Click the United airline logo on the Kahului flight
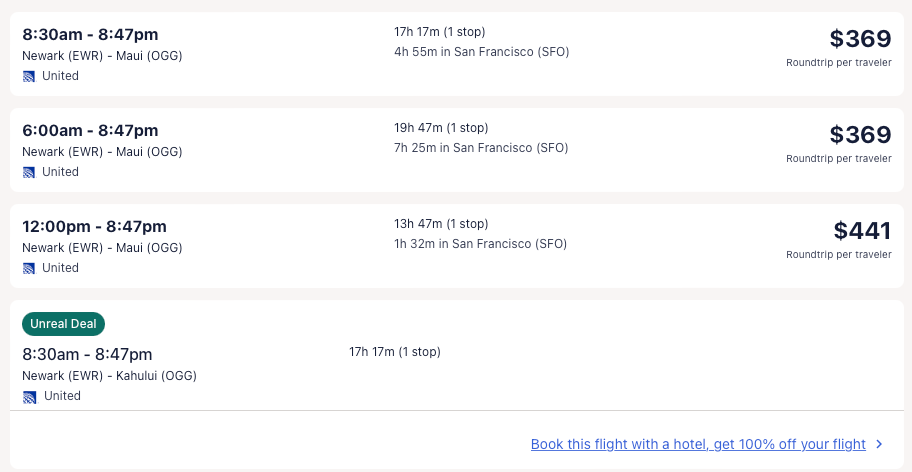 point(30,396)
